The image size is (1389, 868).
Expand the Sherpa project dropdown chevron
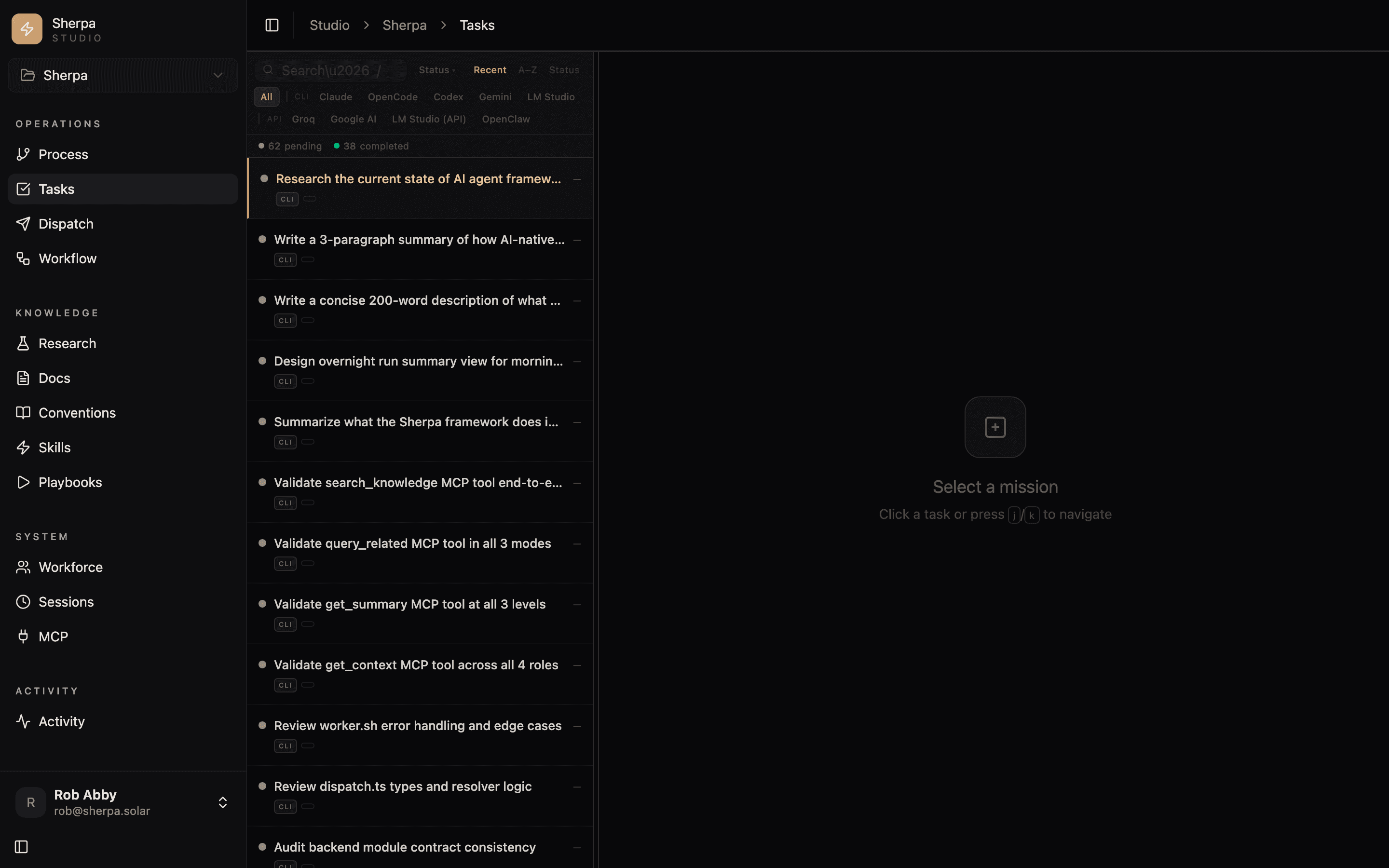coord(218,75)
